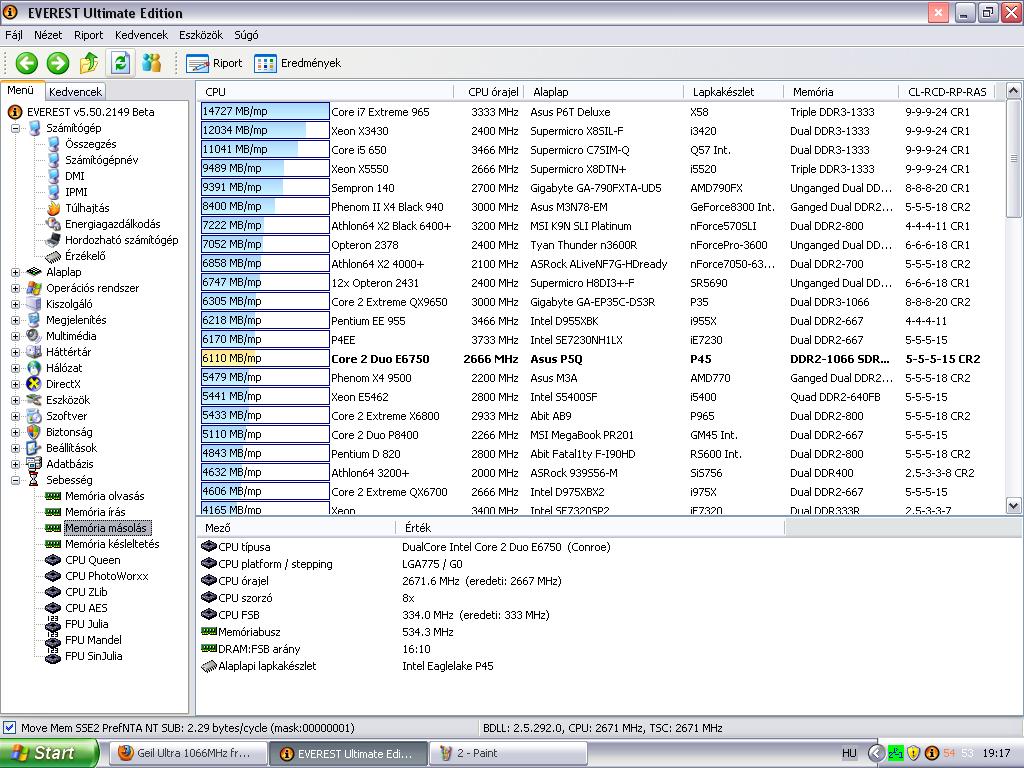Click the FPU Julia benchmark icon

click(x=53, y=624)
